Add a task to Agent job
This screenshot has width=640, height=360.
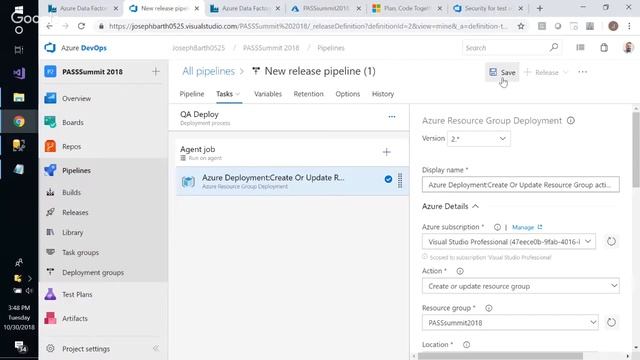click(x=387, y=152)
